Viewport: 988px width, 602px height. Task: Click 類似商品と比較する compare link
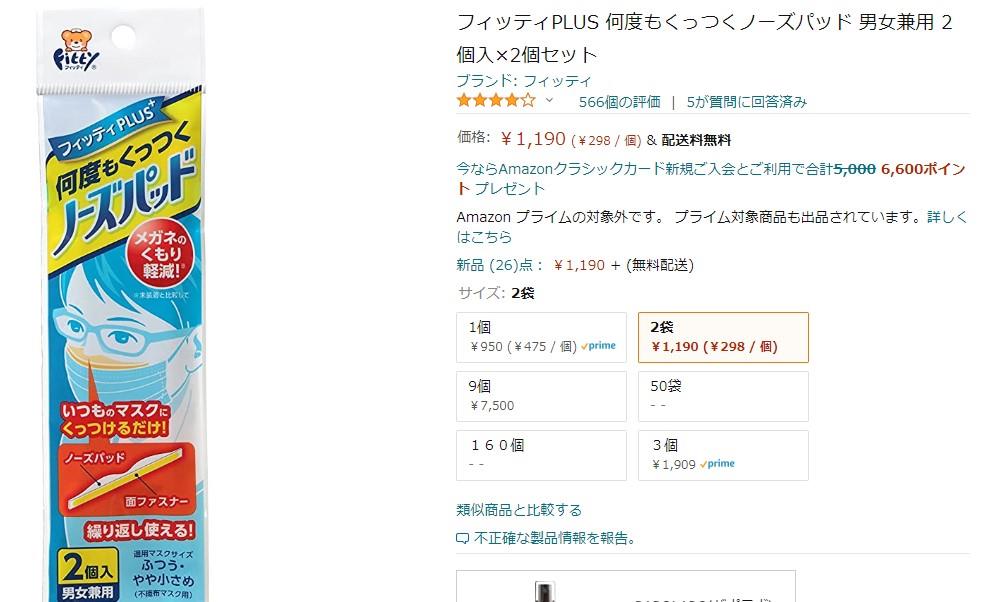(x=519, y=509)
